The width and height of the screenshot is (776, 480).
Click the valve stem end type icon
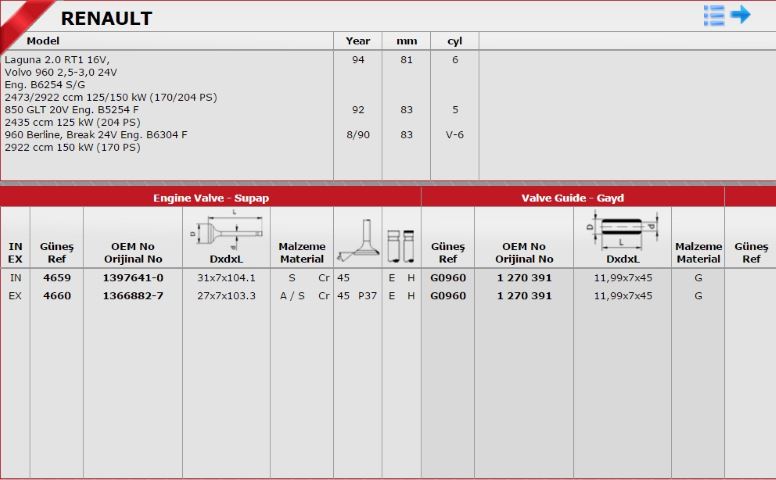pyautogui.click(x=401, y=245)
